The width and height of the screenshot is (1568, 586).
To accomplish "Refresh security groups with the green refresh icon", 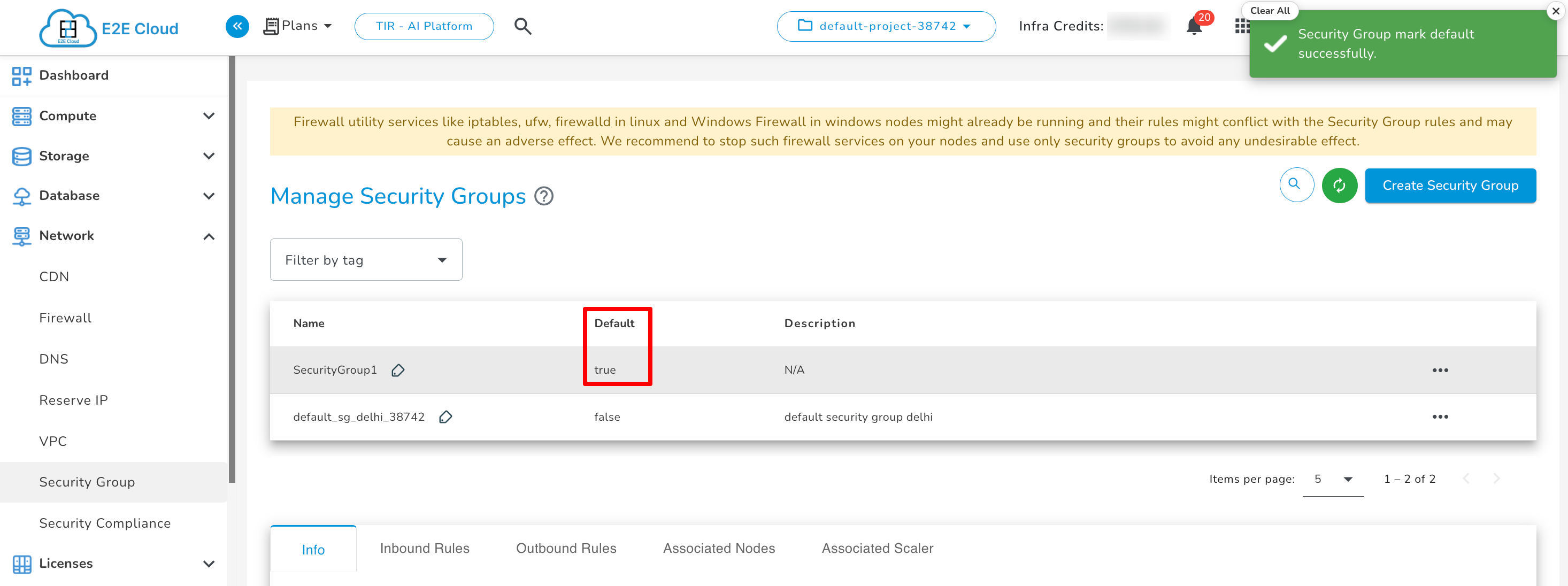I will click(x=1339, y=186).
